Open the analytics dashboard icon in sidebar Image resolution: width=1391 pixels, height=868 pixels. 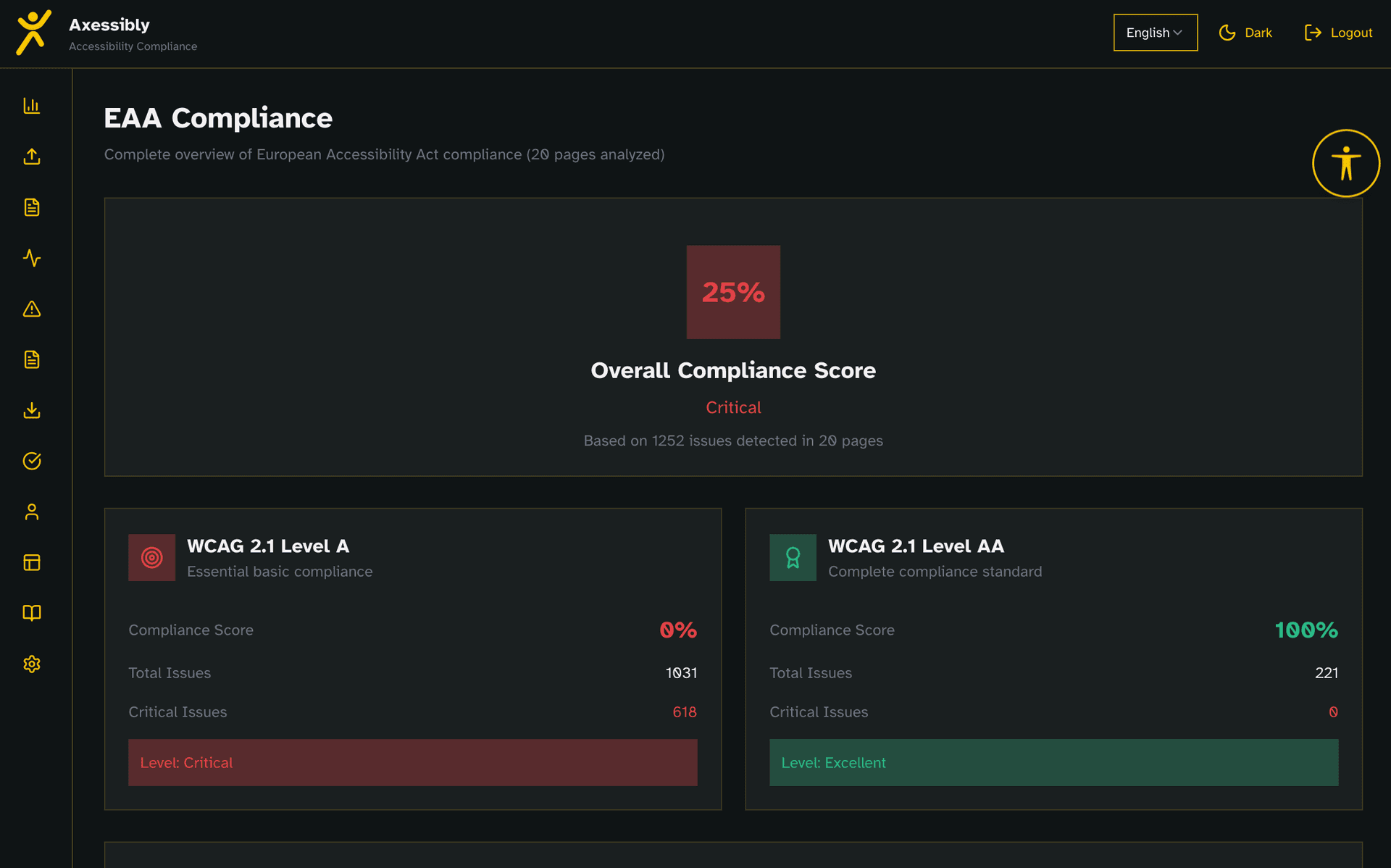coord(32,106)
